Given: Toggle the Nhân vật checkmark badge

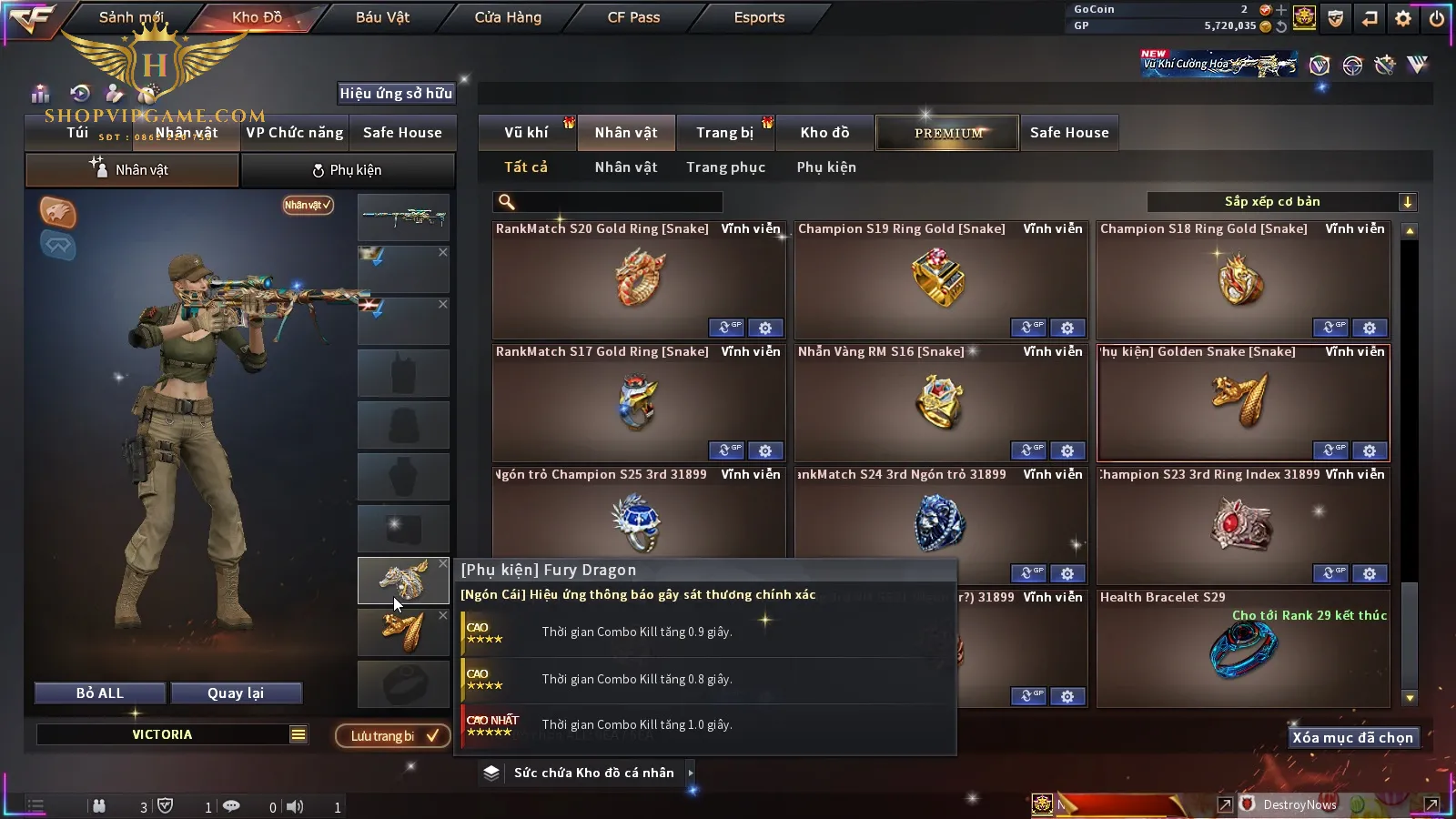Looking at the screenshot, I should [x=308, y=205].
